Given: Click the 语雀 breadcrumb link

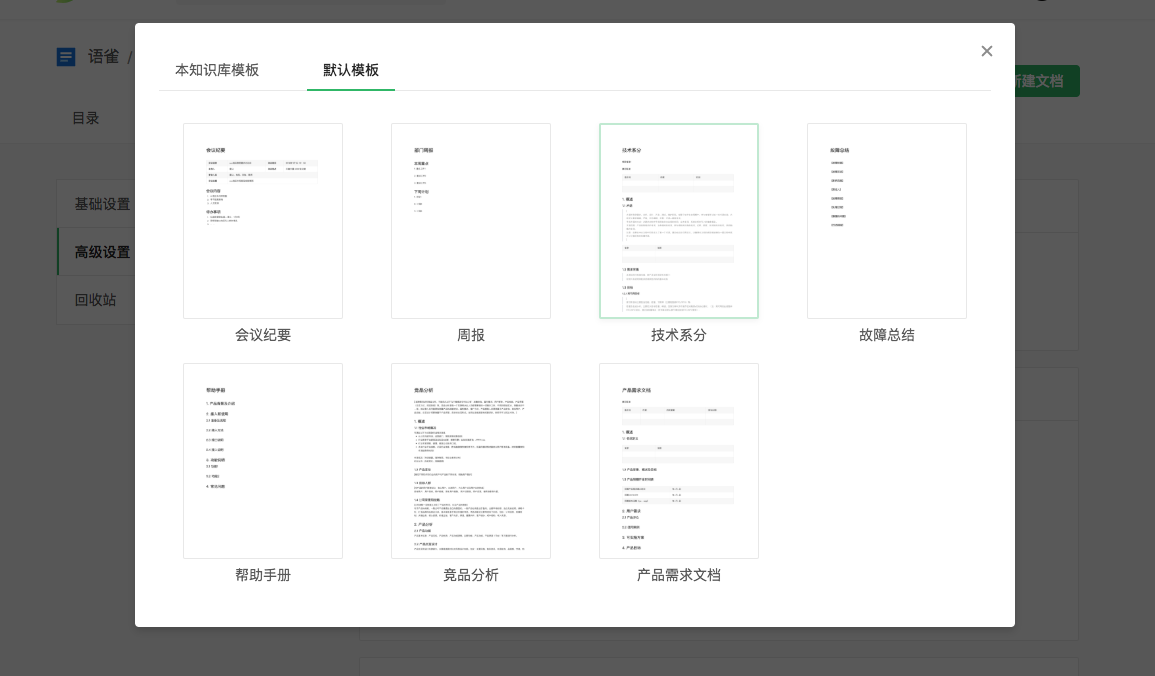Looking at the screenshot, I should click(104, 56).
